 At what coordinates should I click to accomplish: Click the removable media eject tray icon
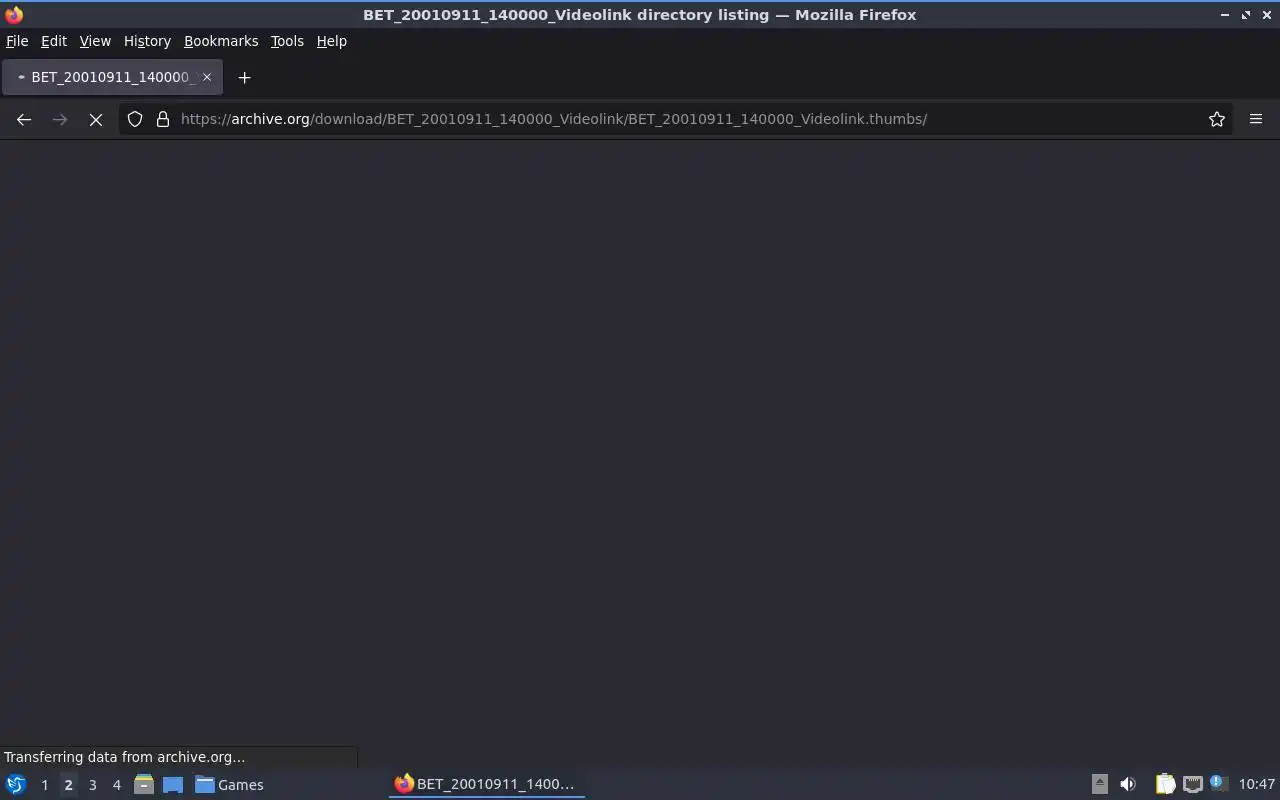(1099, 784)
